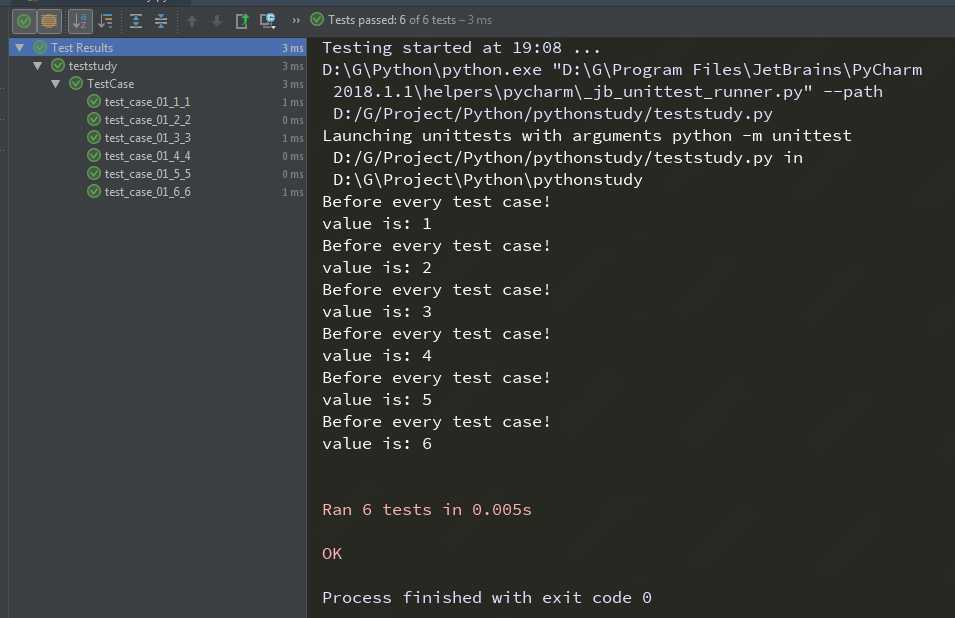The image size is (955, 618).
Task: Click the Tests passed status label
Action: click(410, 20)
